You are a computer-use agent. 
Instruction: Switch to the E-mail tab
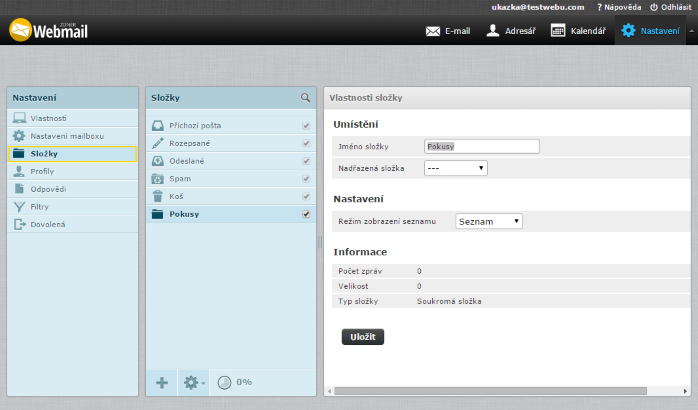pyautogui.click(x=448, y=31)
